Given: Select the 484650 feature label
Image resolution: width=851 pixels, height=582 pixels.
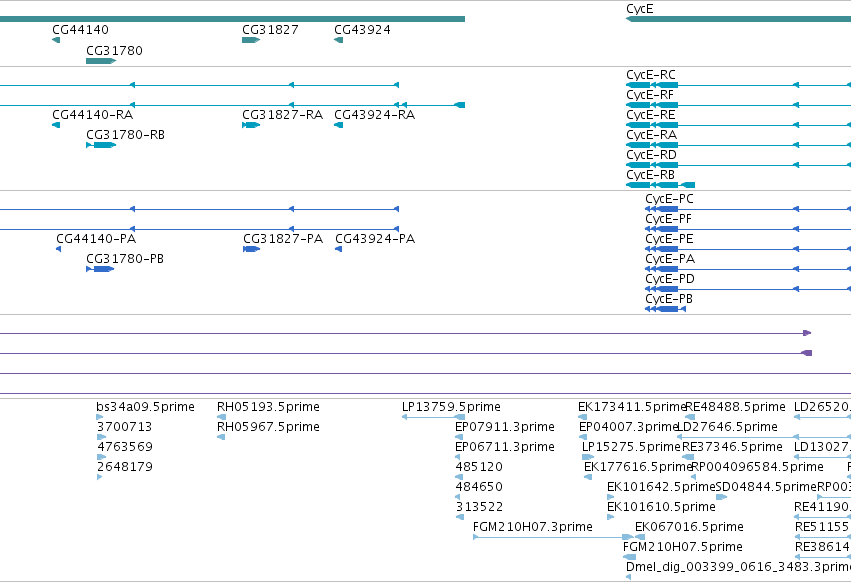Looking at the screenshot, I should tap(479, 487).
